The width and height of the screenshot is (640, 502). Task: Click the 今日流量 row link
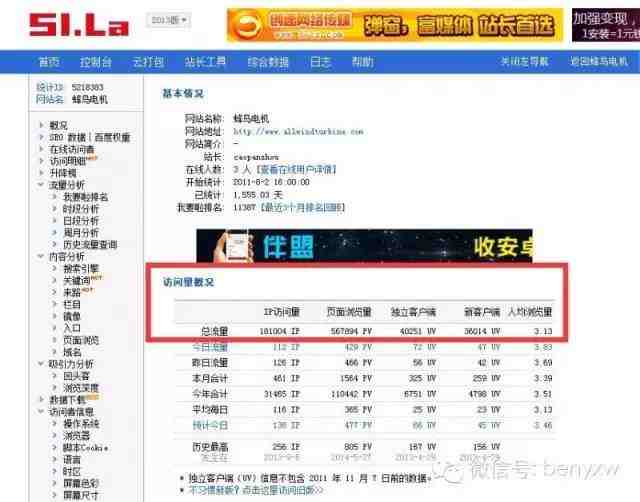(x=210, y=347)
